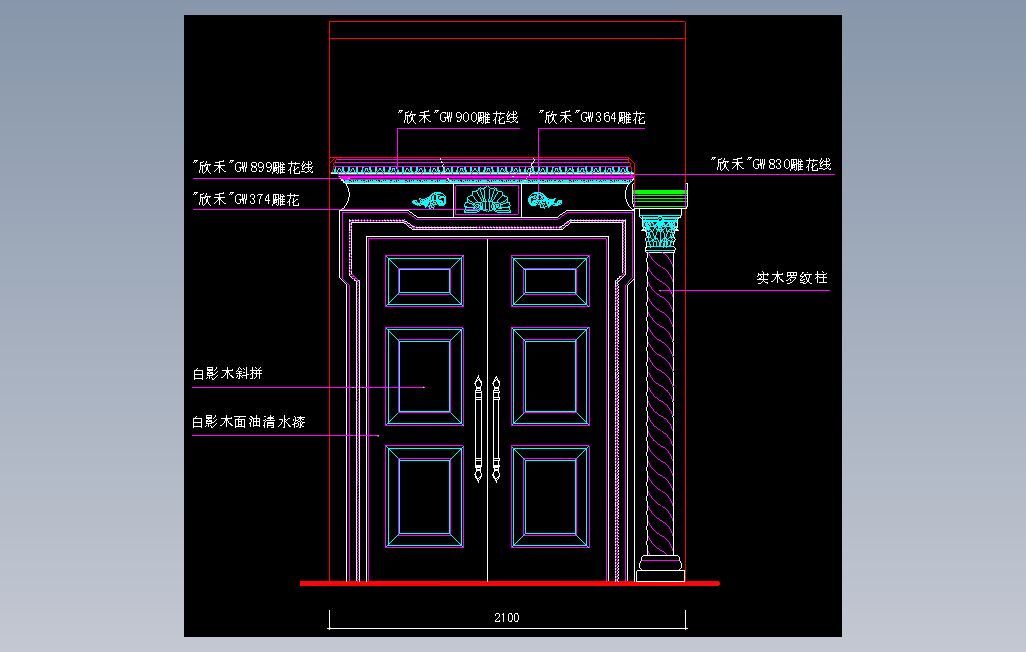
Task: Select the thick red floor line
Action: 510,583
